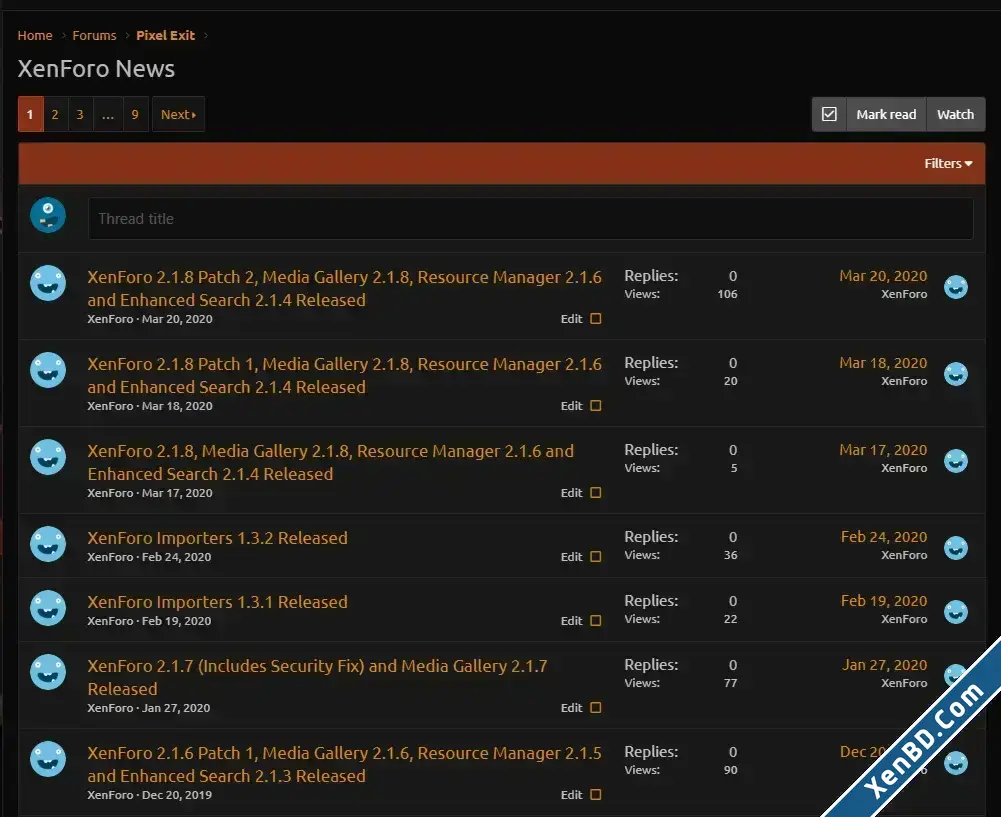Go to the Home breadcrumb link
This screenshot has width=1001, height=817.
point(35,35)
